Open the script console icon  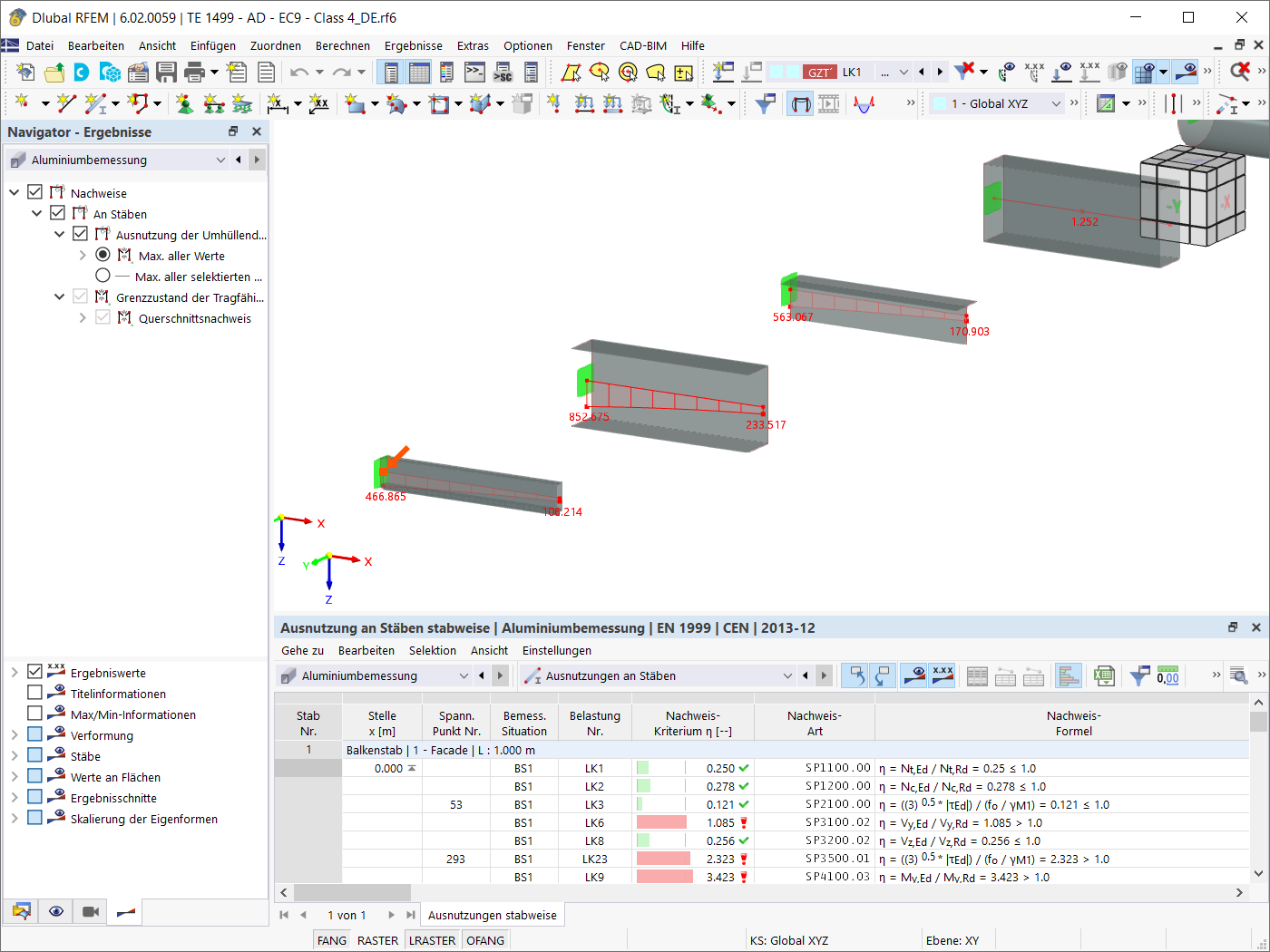(474, 73)
